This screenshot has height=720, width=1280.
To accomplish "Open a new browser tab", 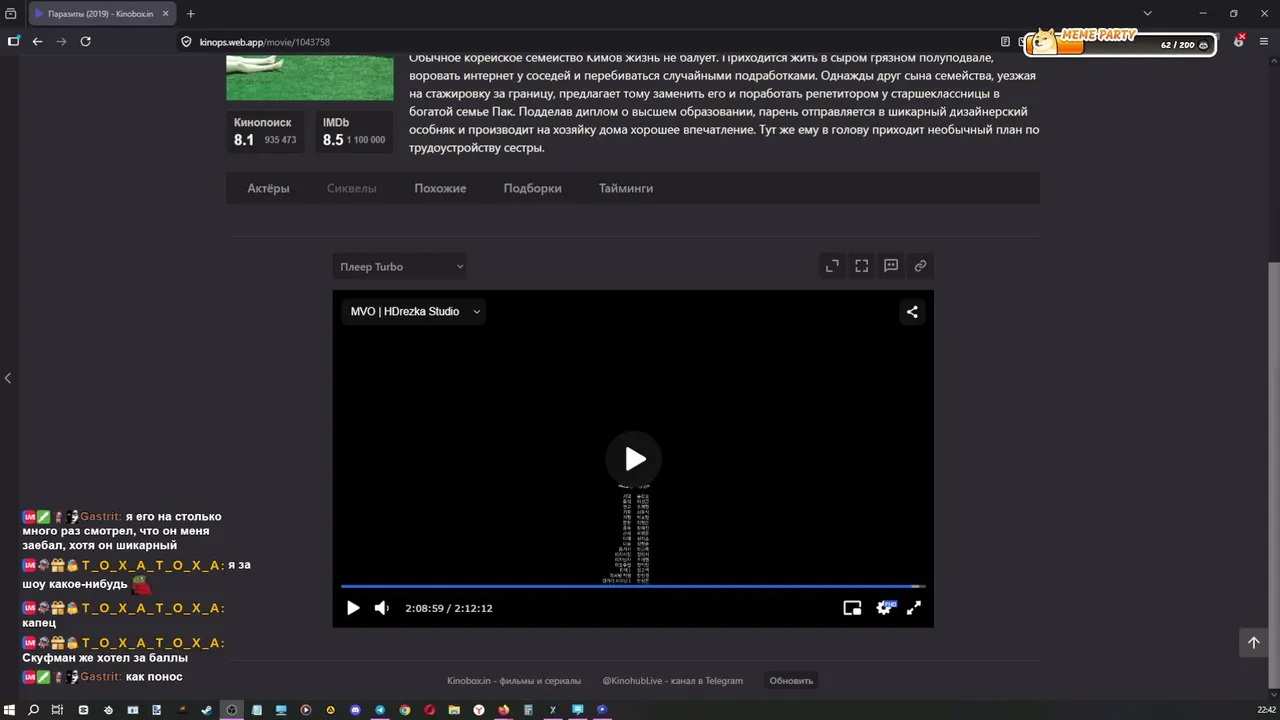I will click(x=190, y=14).
